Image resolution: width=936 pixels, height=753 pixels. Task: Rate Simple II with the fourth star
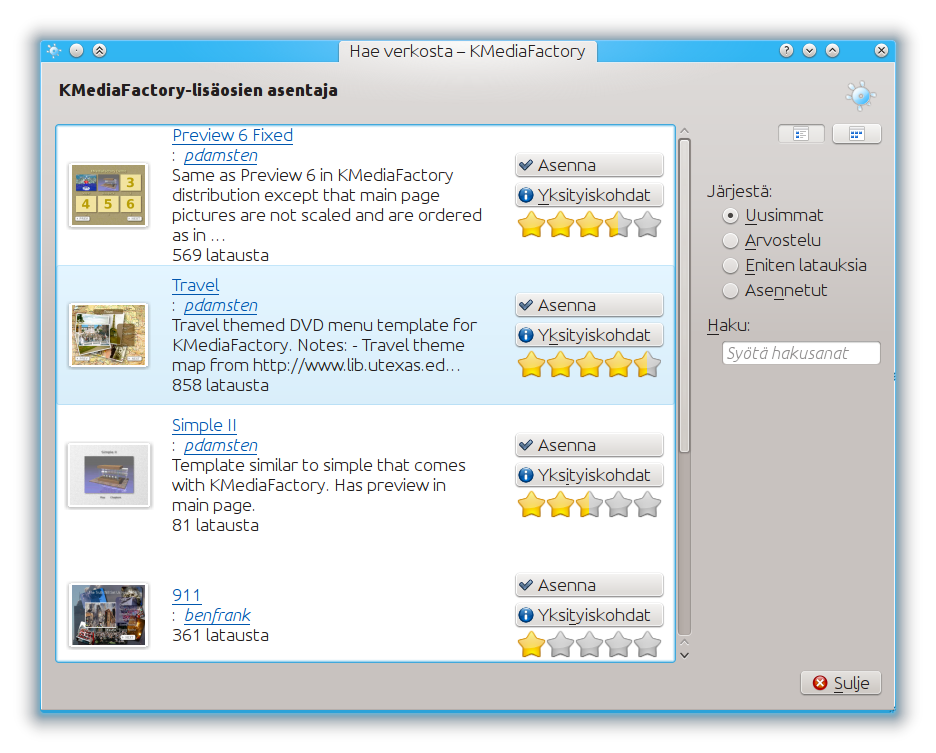point(618,505)
